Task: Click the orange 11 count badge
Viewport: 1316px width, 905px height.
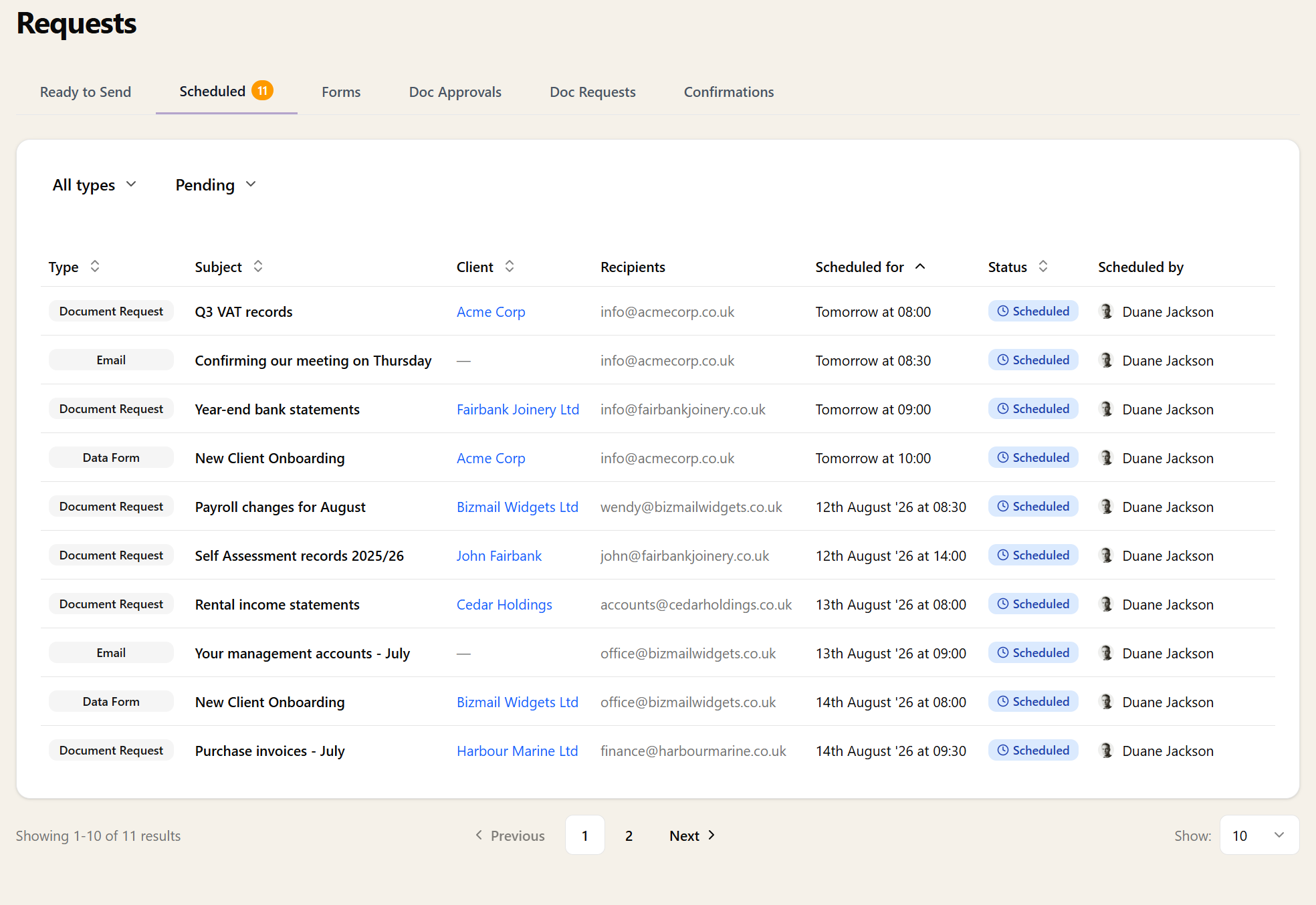Action: [262, 90]
